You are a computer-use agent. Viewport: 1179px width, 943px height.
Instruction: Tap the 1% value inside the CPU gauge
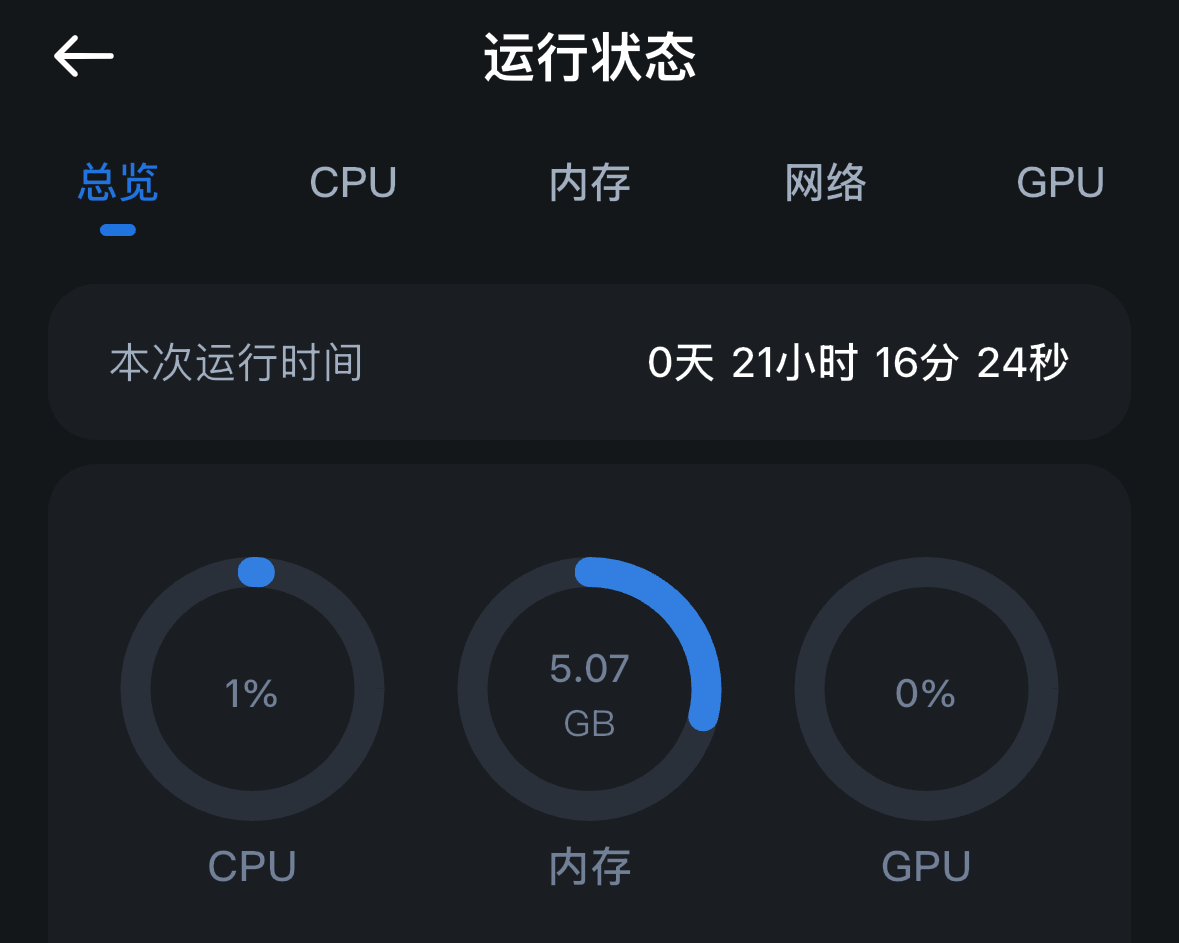pyautogui.click(x=251, y=693)
